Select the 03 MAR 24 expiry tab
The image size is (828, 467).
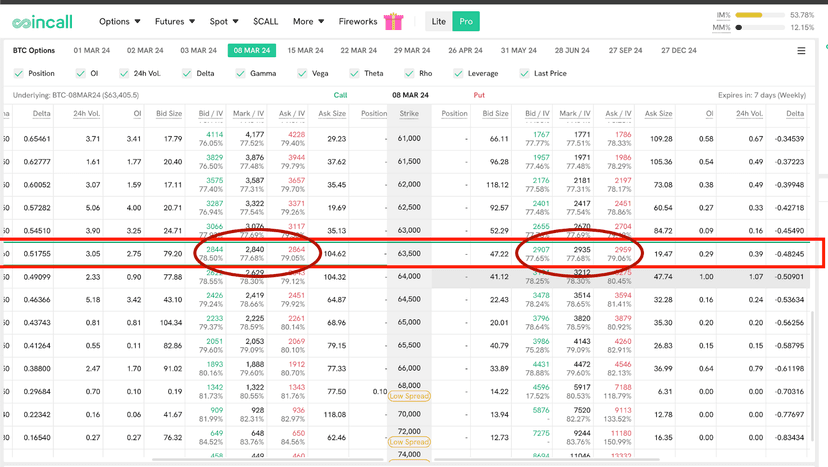click(x=199, y=51)
